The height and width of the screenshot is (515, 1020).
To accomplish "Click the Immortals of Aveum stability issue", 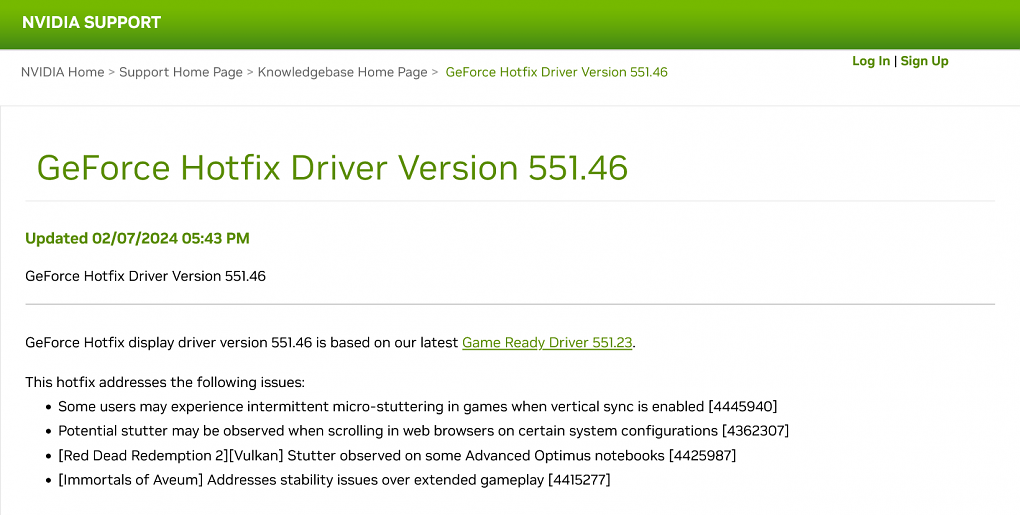I will [x=334, y=481].
